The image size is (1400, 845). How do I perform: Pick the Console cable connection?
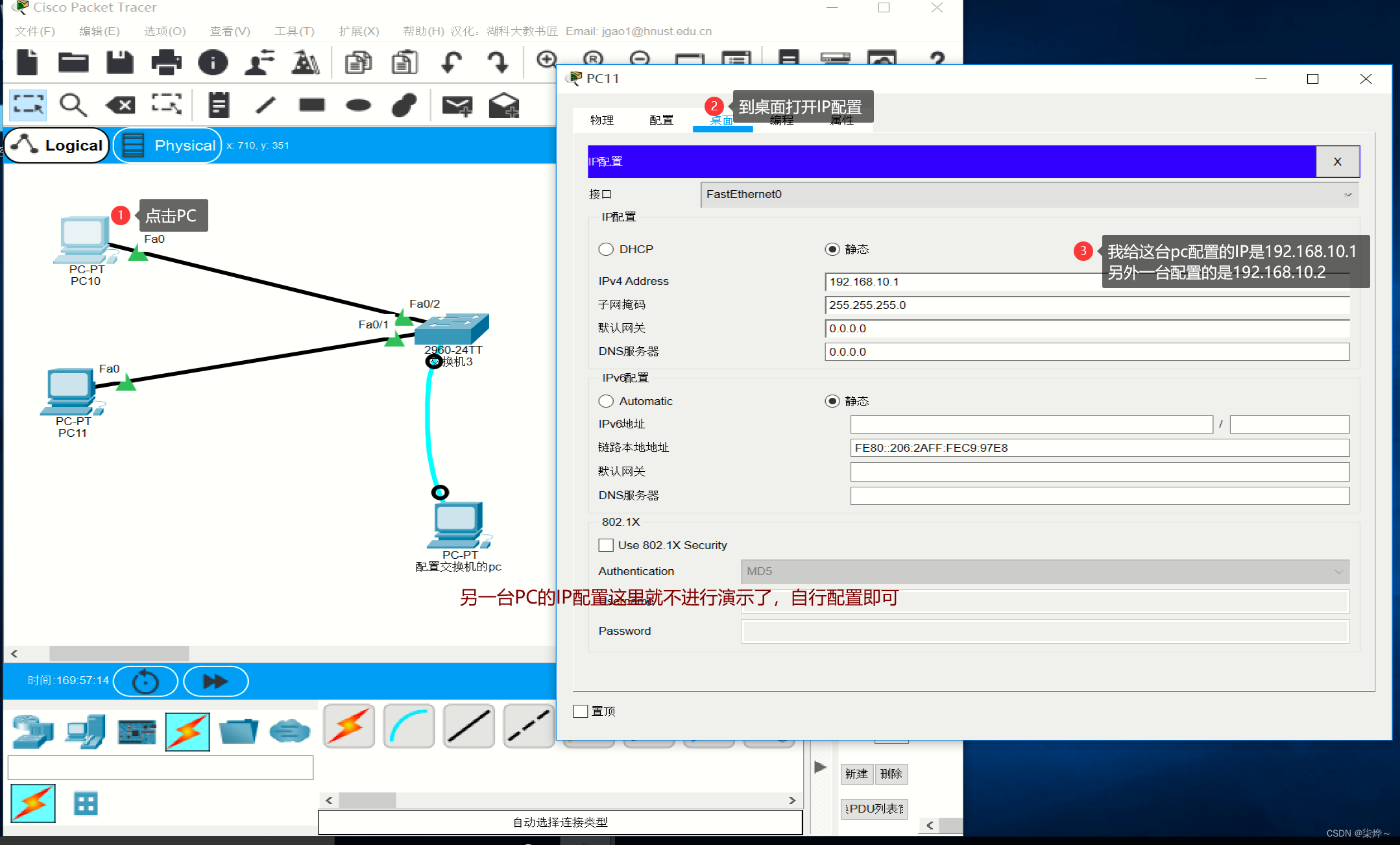coord(409,726)
